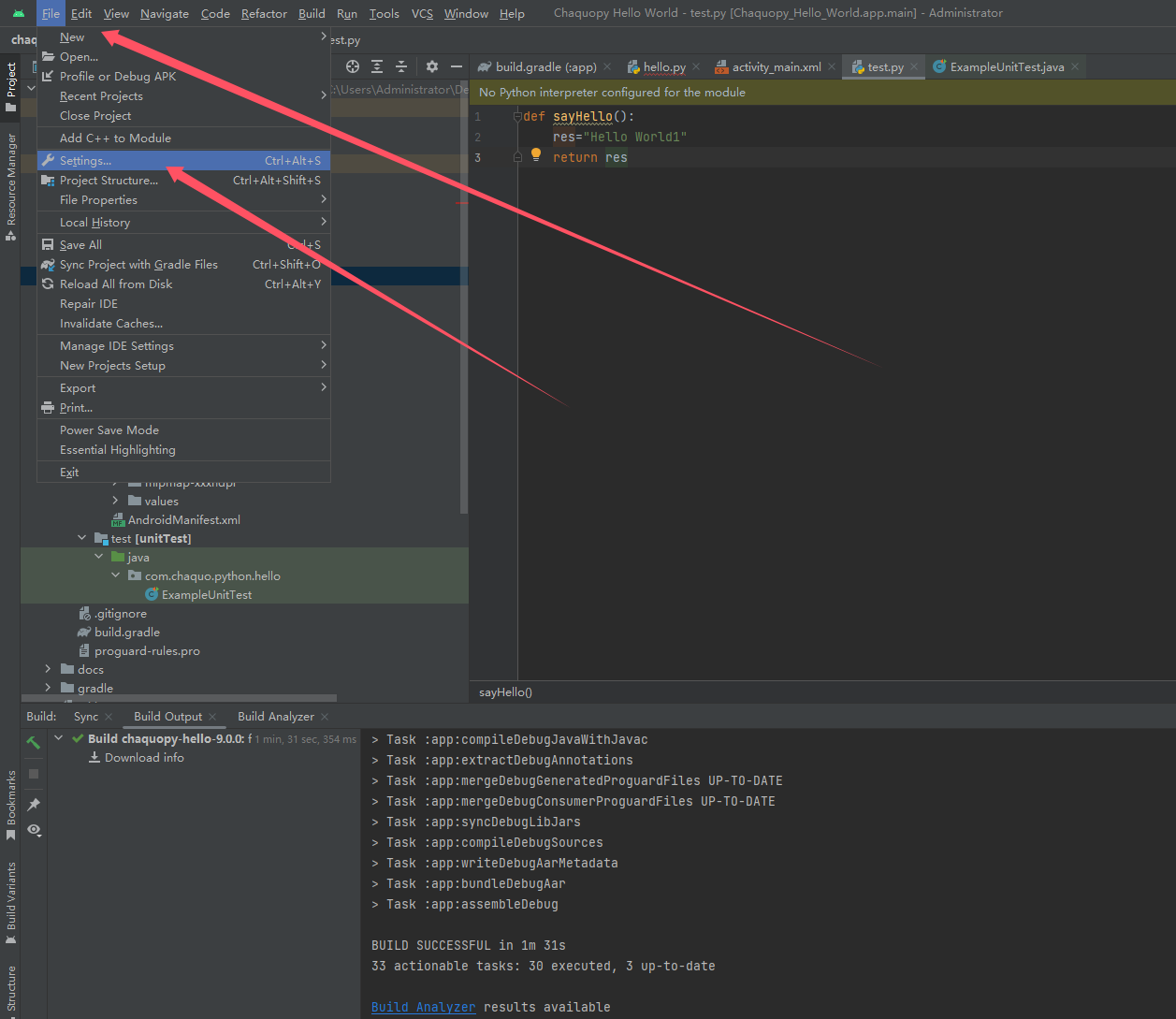The image size is (1176, 1019).
Task: Select opened file in Project view
Action: pyautogui.click(x=351, y=66)
